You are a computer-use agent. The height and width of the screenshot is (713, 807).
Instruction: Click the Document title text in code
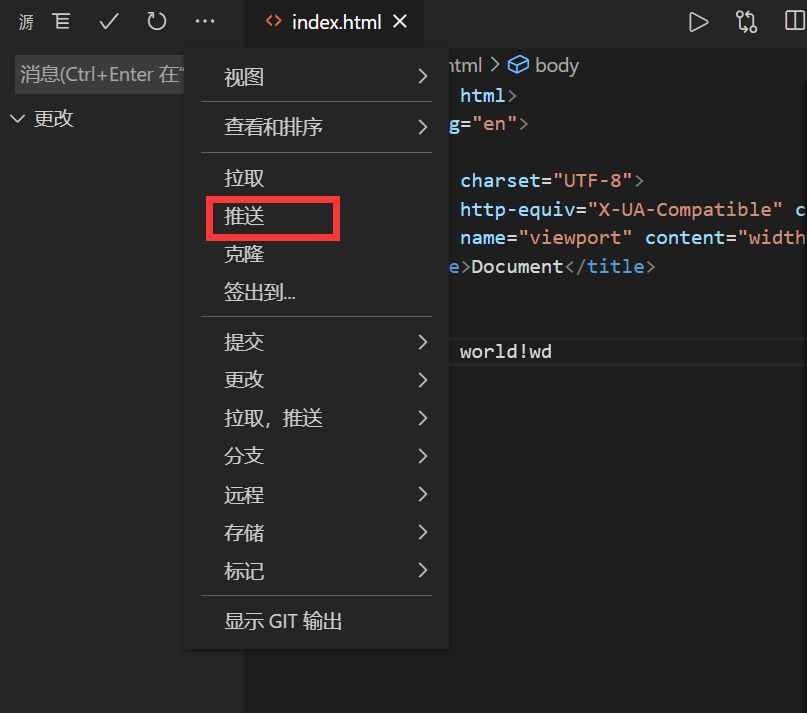pos(517,267)
